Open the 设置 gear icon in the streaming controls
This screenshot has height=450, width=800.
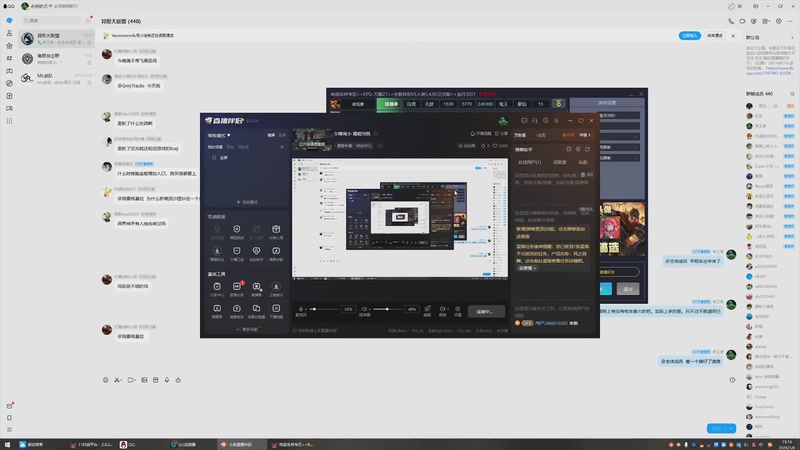pos(458,311)
